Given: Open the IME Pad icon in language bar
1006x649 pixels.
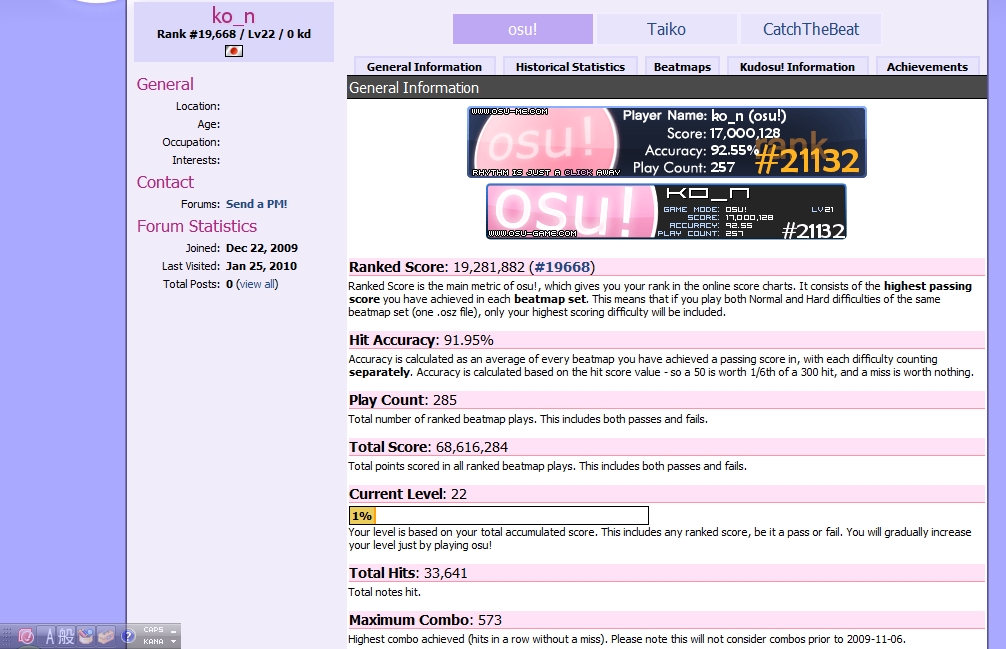Looking at the screenshot, I should coord(85,636).
